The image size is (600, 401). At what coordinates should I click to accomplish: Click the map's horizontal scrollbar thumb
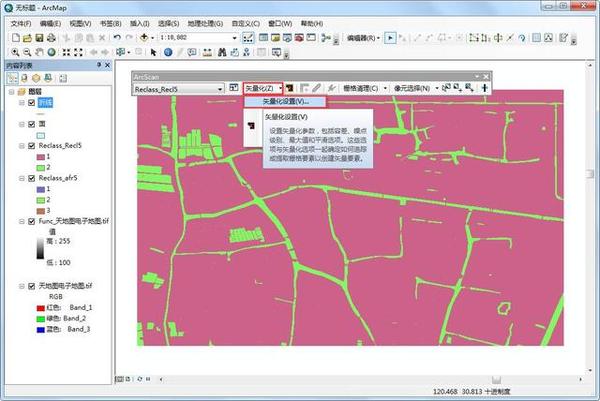click(x=496, y=379)
